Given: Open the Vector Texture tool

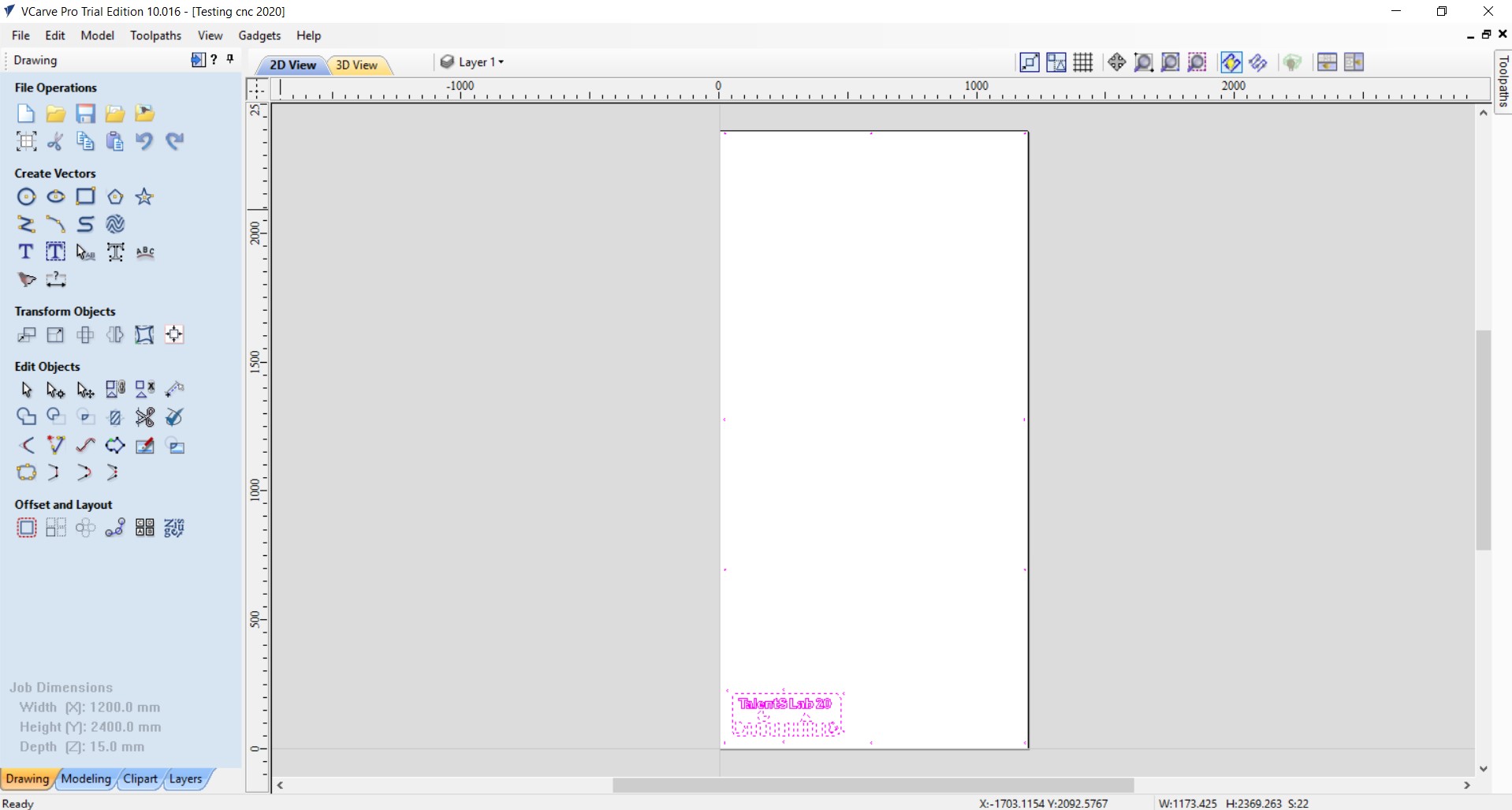Looking at the screenshot, I should coord(115,224).
